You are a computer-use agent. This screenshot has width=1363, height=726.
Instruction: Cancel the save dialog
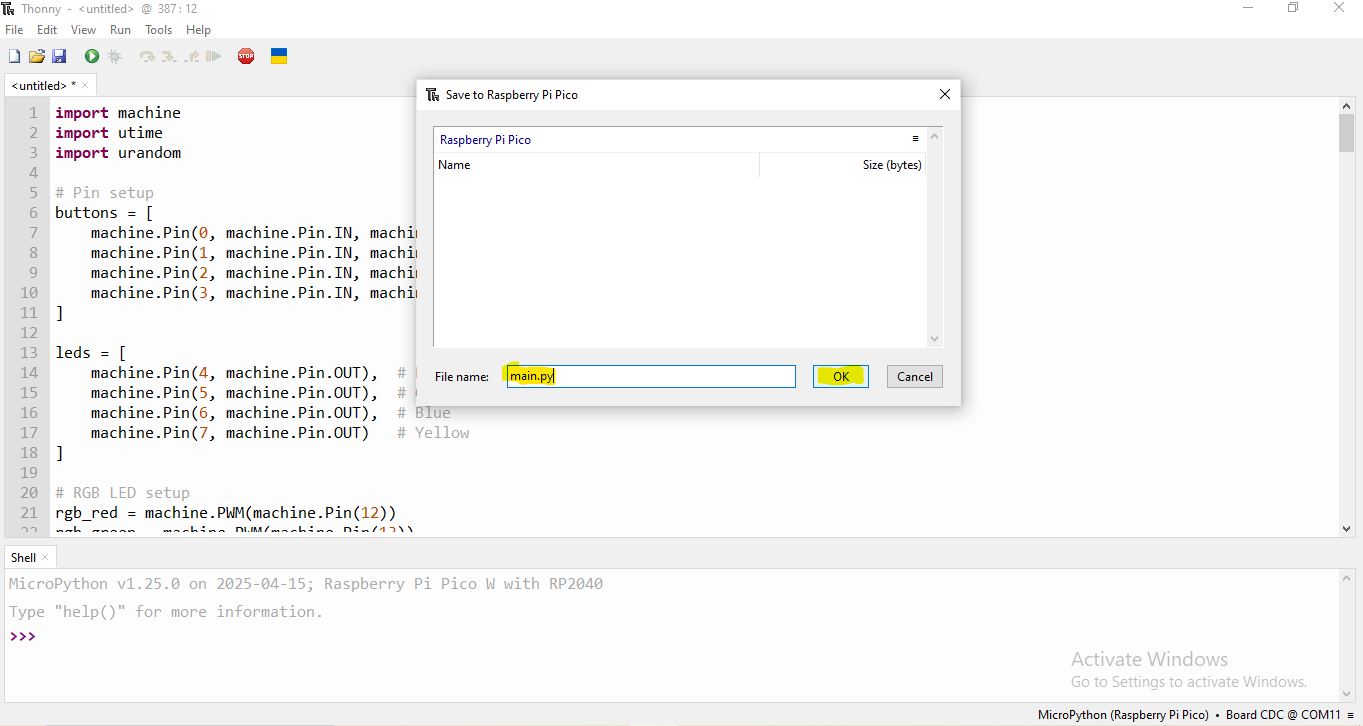tap(915, 377)
